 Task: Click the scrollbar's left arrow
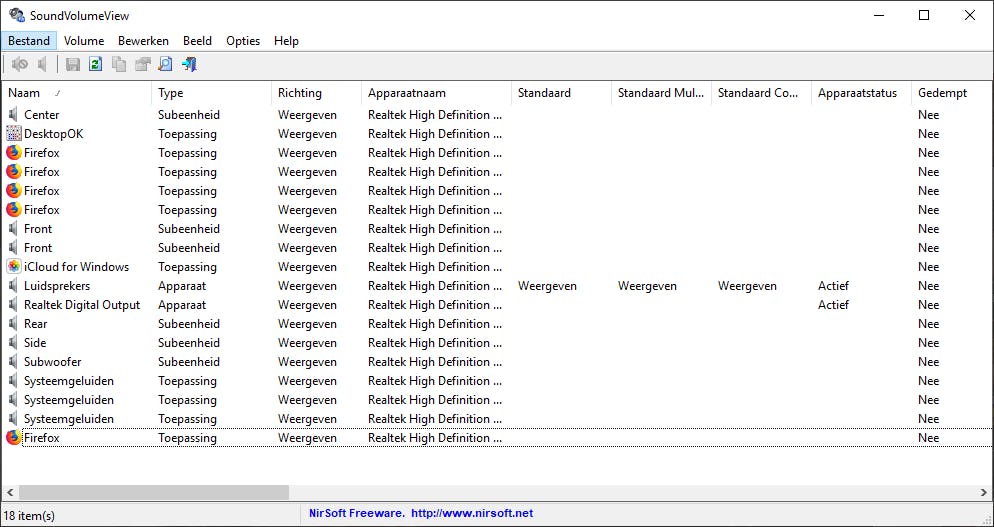click(x=10, y=492)
